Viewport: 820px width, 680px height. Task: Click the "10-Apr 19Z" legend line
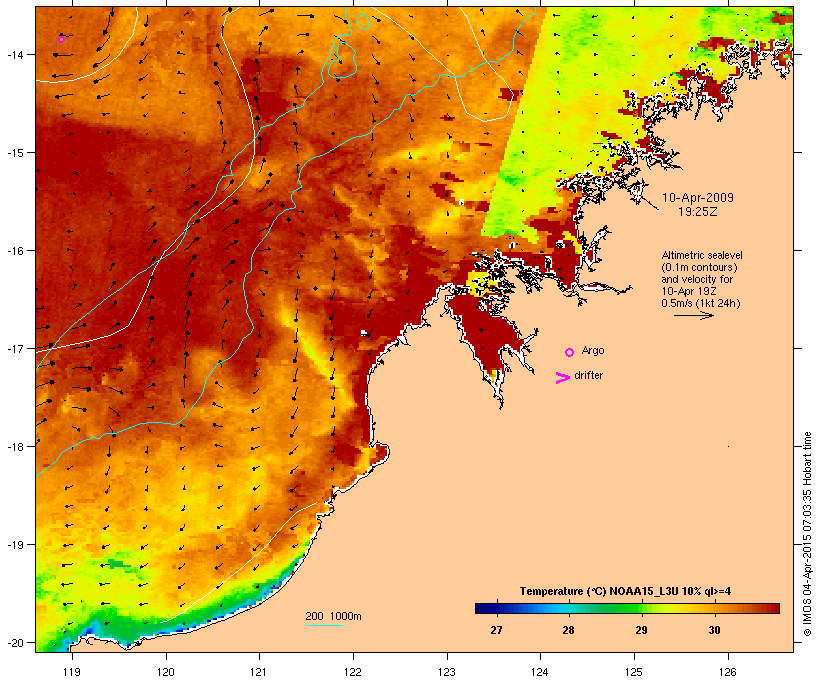pos(689,291)
